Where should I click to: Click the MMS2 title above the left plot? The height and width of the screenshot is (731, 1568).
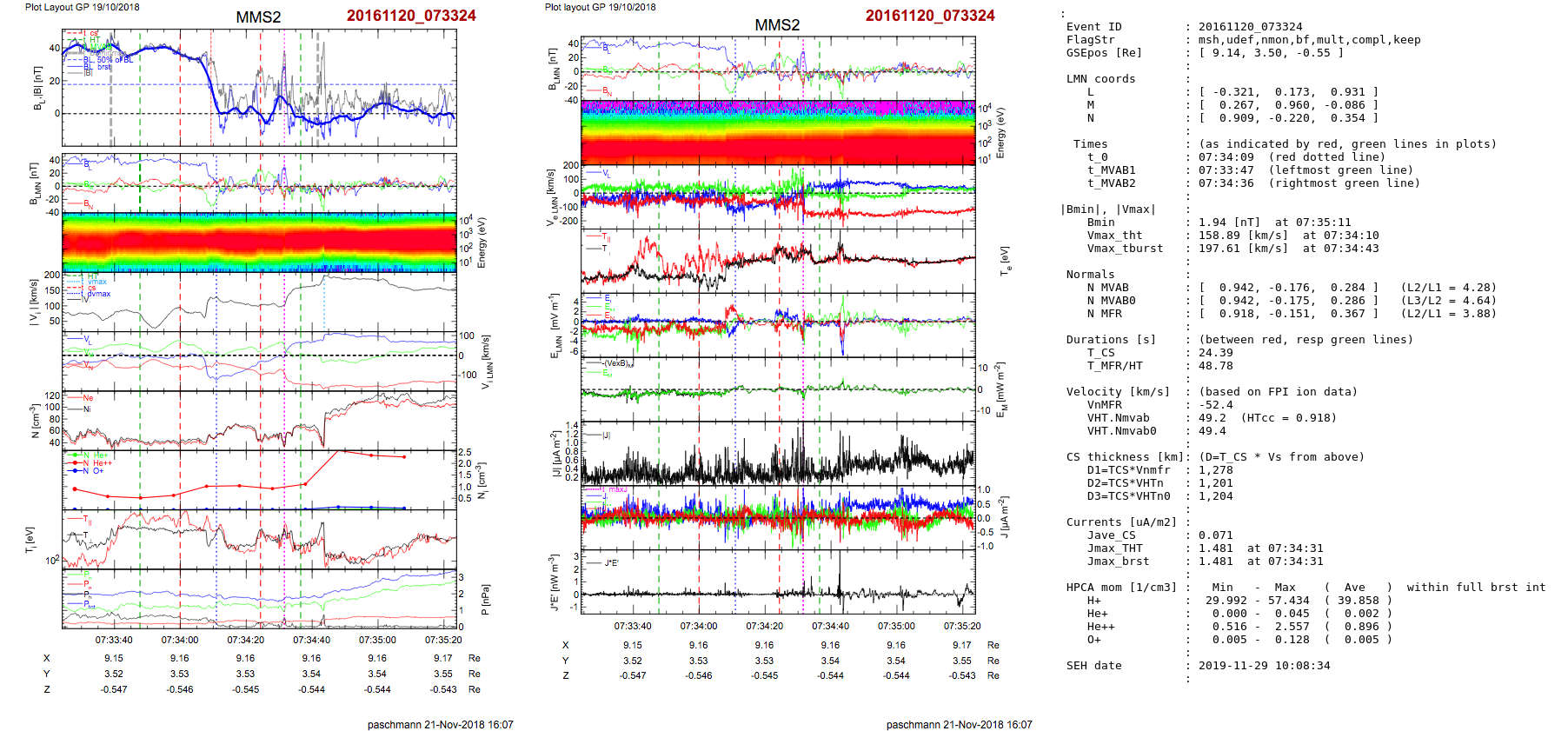pyautogui.click(x=258, y=17)
